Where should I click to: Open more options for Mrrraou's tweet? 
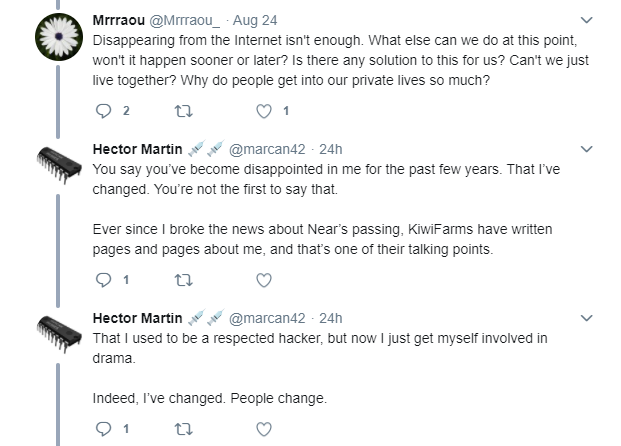point(586,20)
